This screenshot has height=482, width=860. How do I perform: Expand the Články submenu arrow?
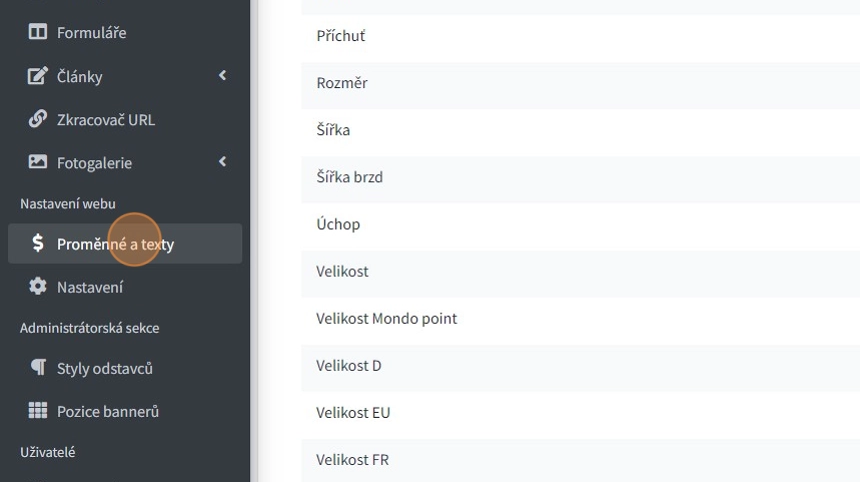(223, 76)
